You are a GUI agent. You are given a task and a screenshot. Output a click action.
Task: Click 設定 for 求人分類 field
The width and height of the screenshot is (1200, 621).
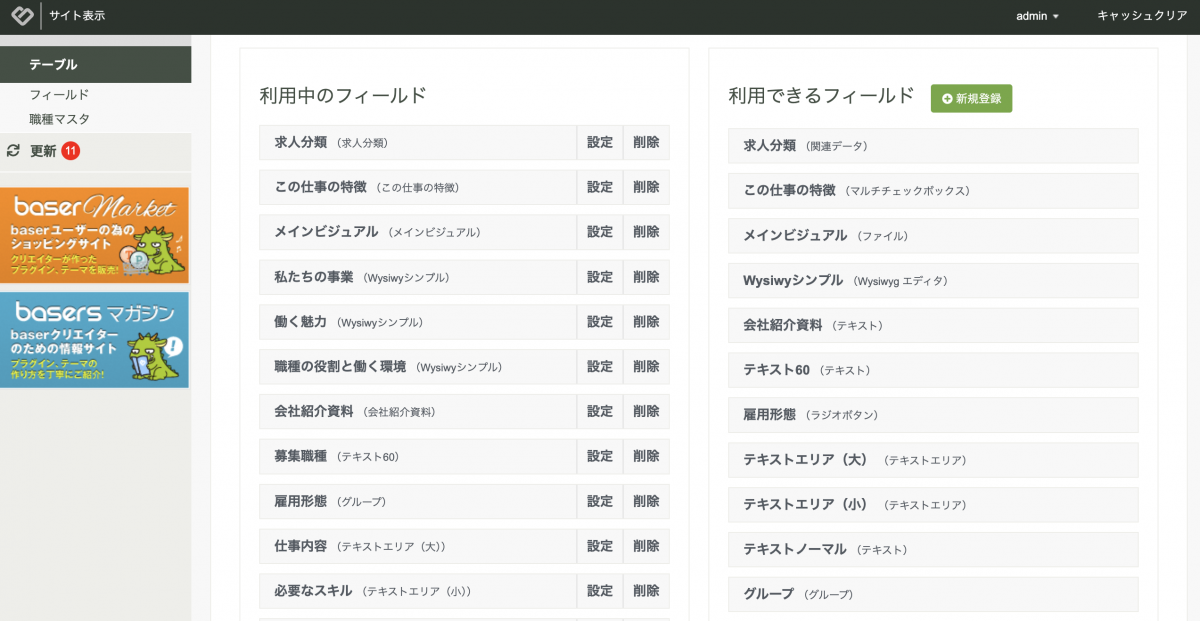(x=600, y=142)
